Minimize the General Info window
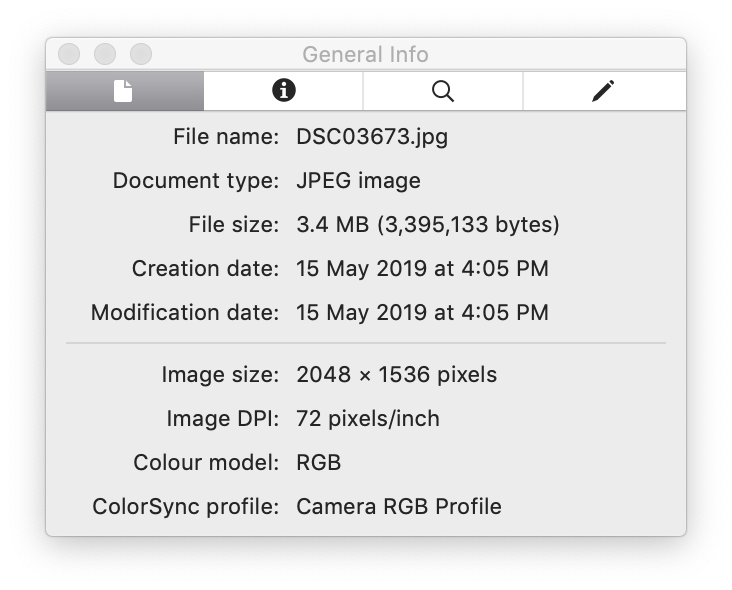 105,54
